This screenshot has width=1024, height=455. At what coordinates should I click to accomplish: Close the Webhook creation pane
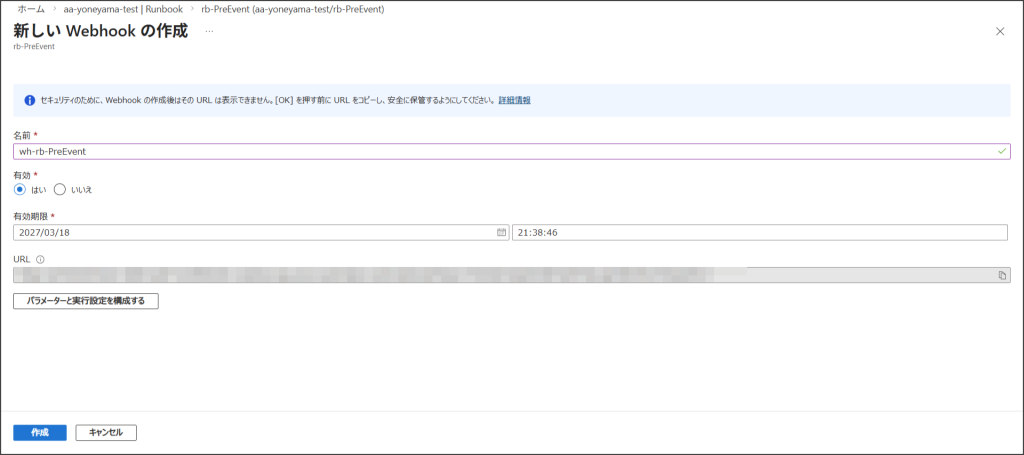tap(1000, 32)
